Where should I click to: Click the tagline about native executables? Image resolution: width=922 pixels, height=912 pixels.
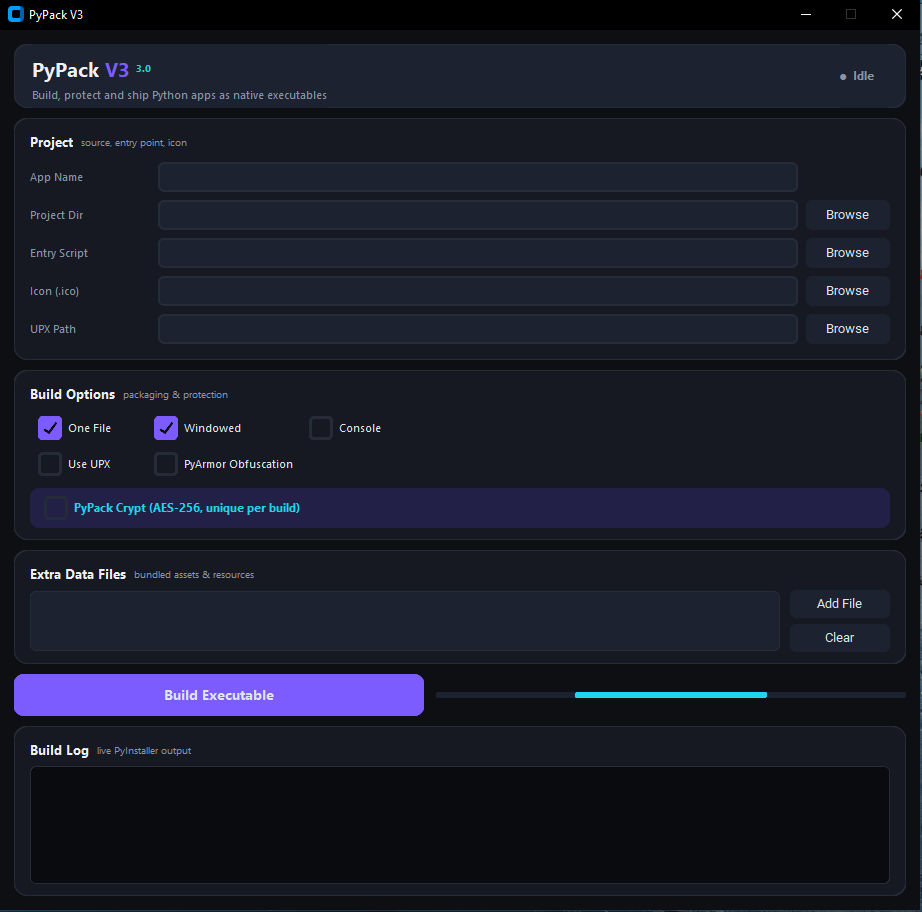[179, 95]
